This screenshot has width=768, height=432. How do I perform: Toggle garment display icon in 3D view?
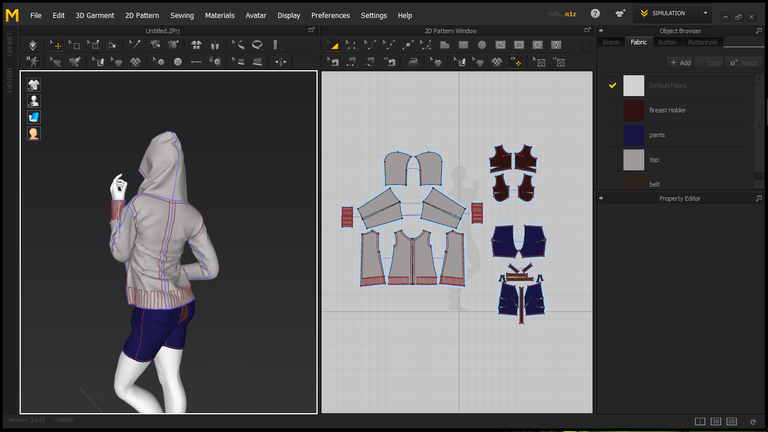(33, 85)
